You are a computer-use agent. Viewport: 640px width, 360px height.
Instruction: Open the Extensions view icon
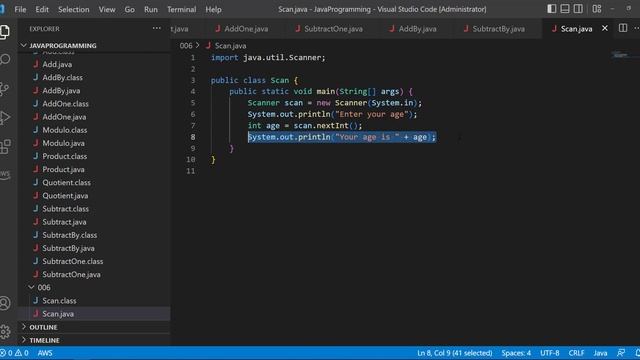(x=5, y=147)
